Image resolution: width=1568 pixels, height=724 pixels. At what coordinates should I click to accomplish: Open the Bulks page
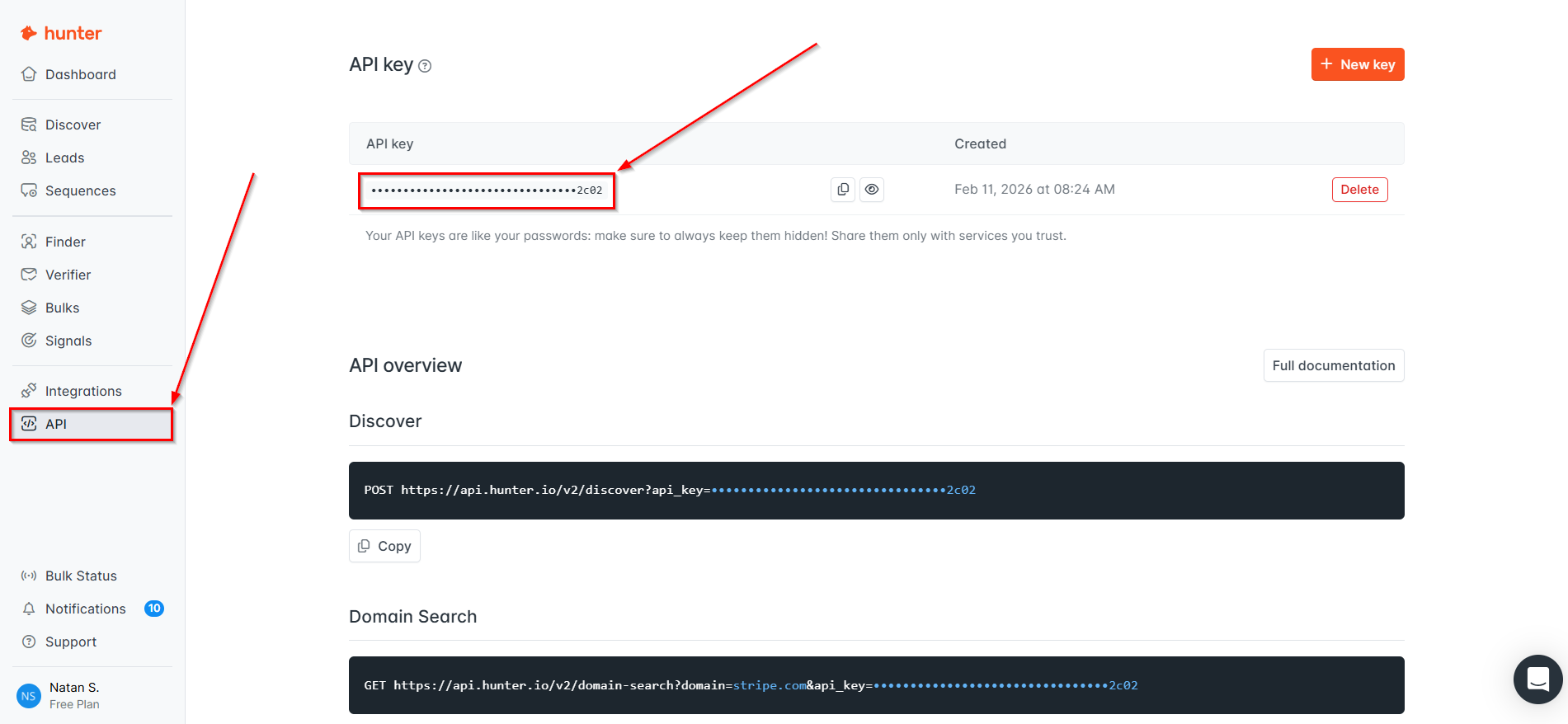[x=62, y=308]
